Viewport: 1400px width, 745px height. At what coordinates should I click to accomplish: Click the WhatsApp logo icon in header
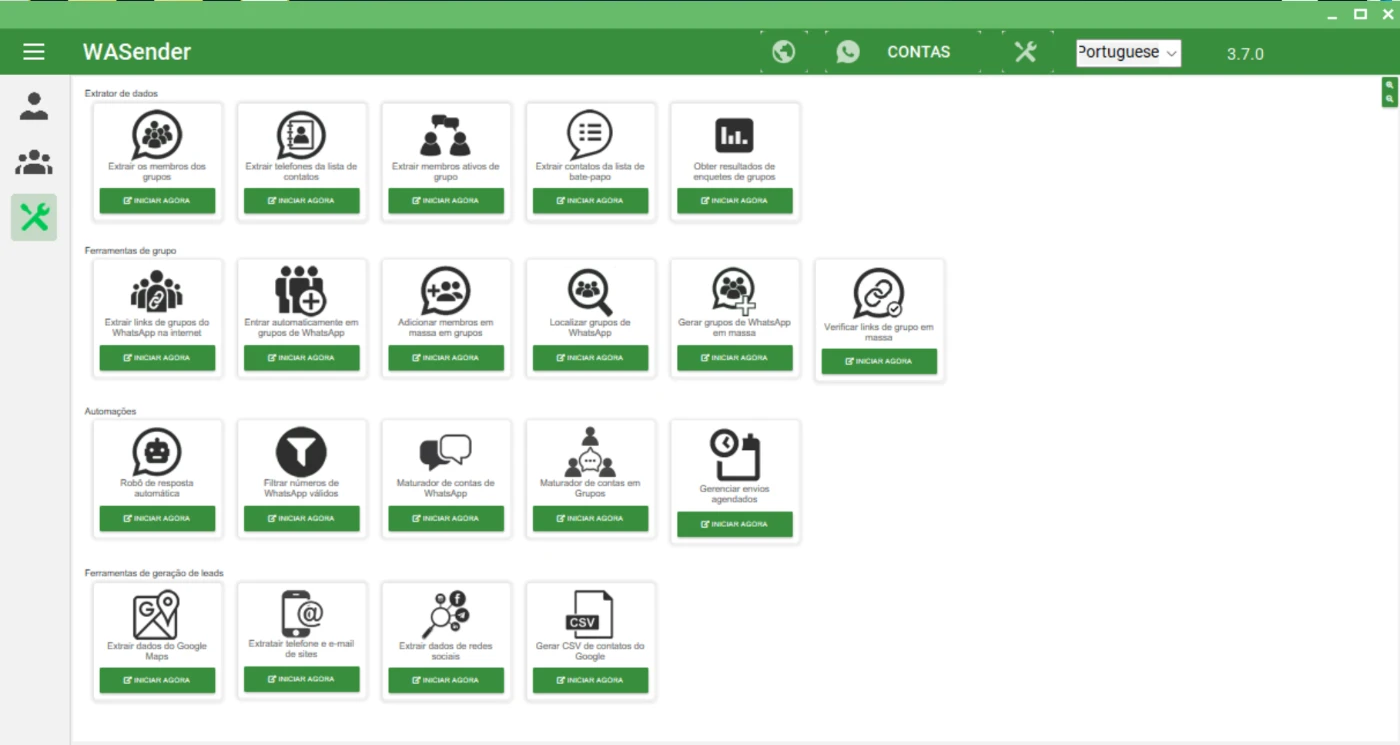pos(848,52)
